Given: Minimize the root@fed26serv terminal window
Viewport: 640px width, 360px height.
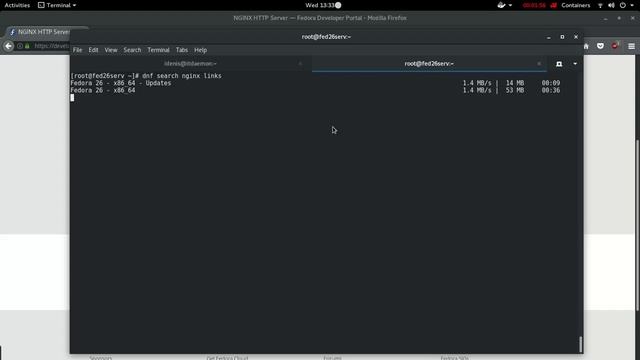Looking at the screenshot, I should pyautogui.click(x=549, y=37).
